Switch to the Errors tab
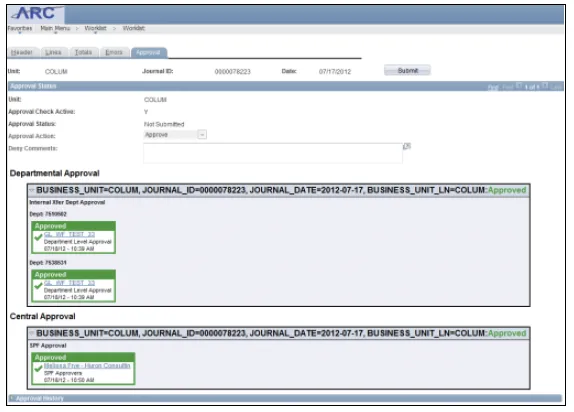Screen dimensions: 574x412 (114, 52)
